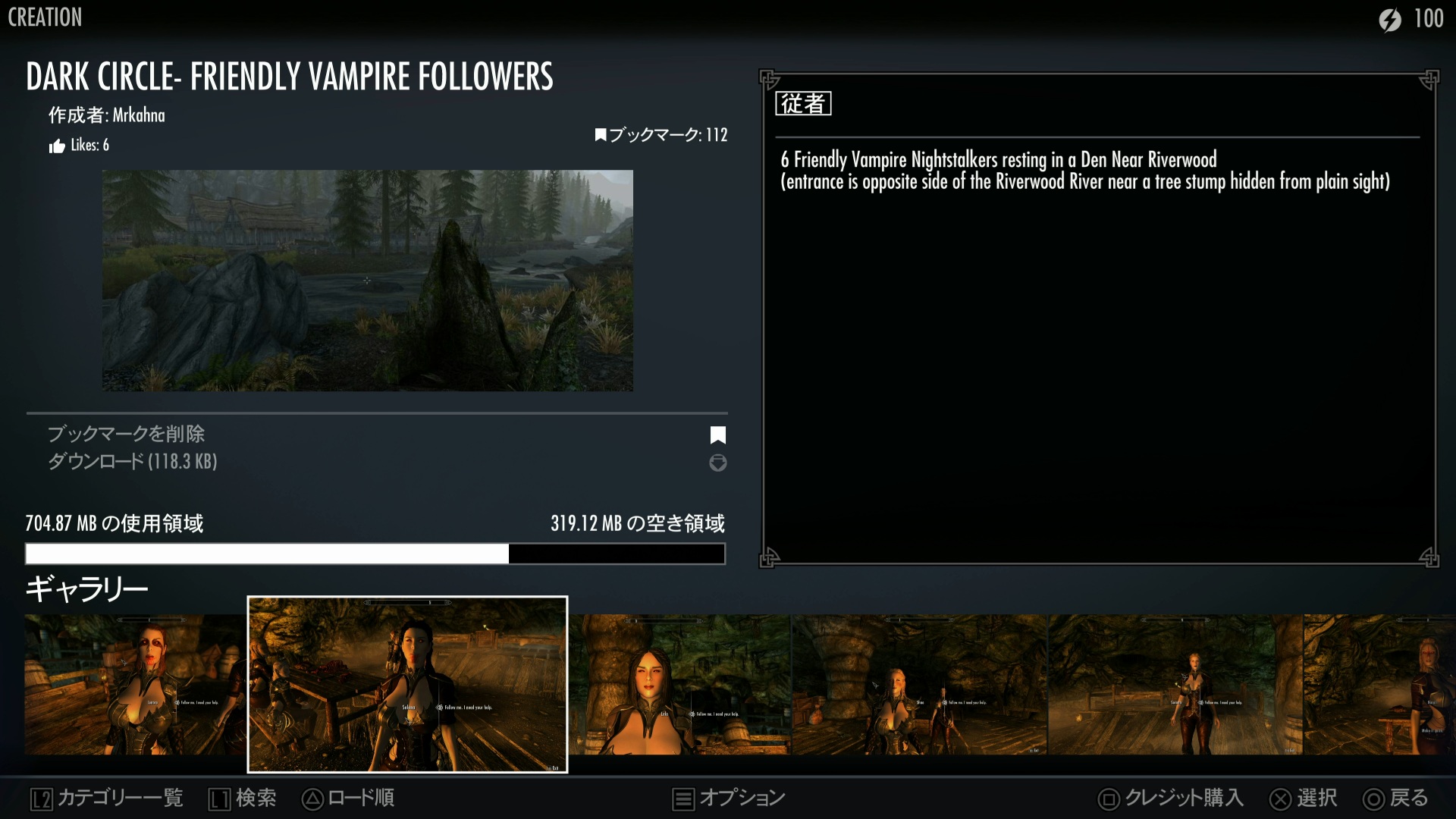Click the description text about Vampire Nightstalkers

[x=1085, y=171]
